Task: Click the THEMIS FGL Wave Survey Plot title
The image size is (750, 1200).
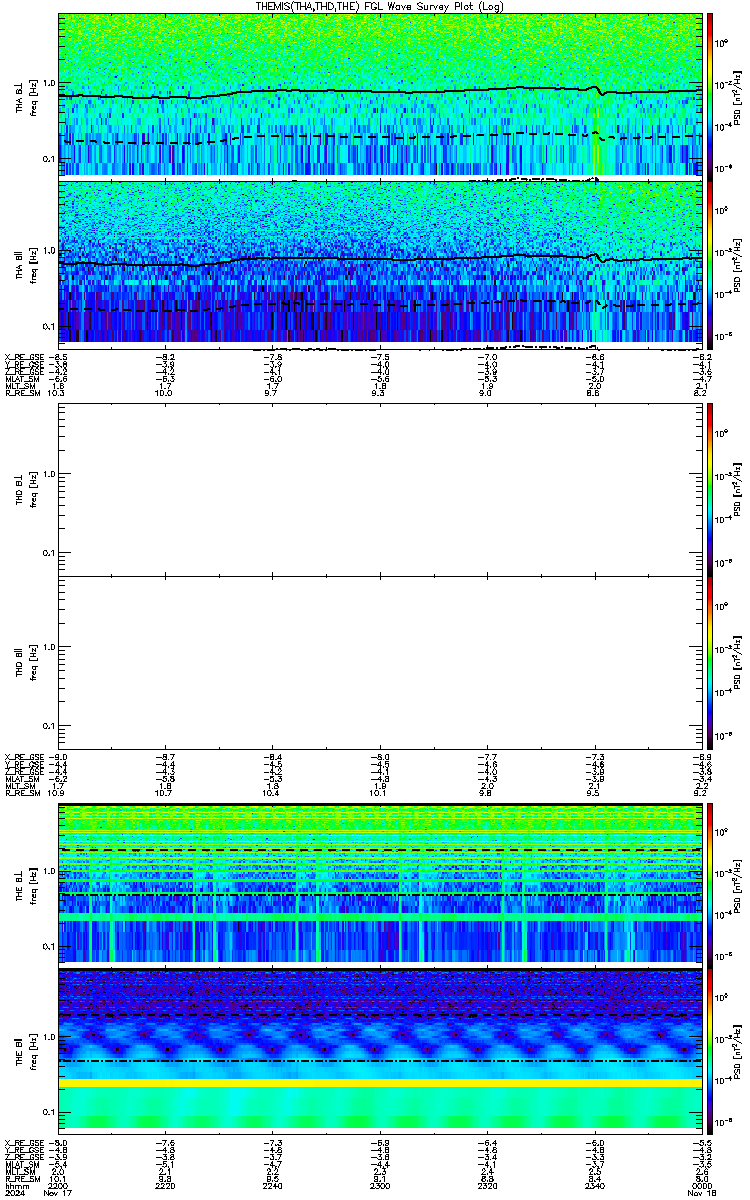Action: tap(379, 6)
